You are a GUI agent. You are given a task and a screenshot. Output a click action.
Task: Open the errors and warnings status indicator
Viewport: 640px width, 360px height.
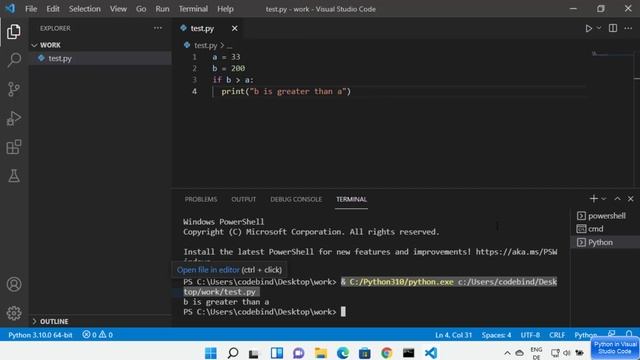[x=97, y=335]
